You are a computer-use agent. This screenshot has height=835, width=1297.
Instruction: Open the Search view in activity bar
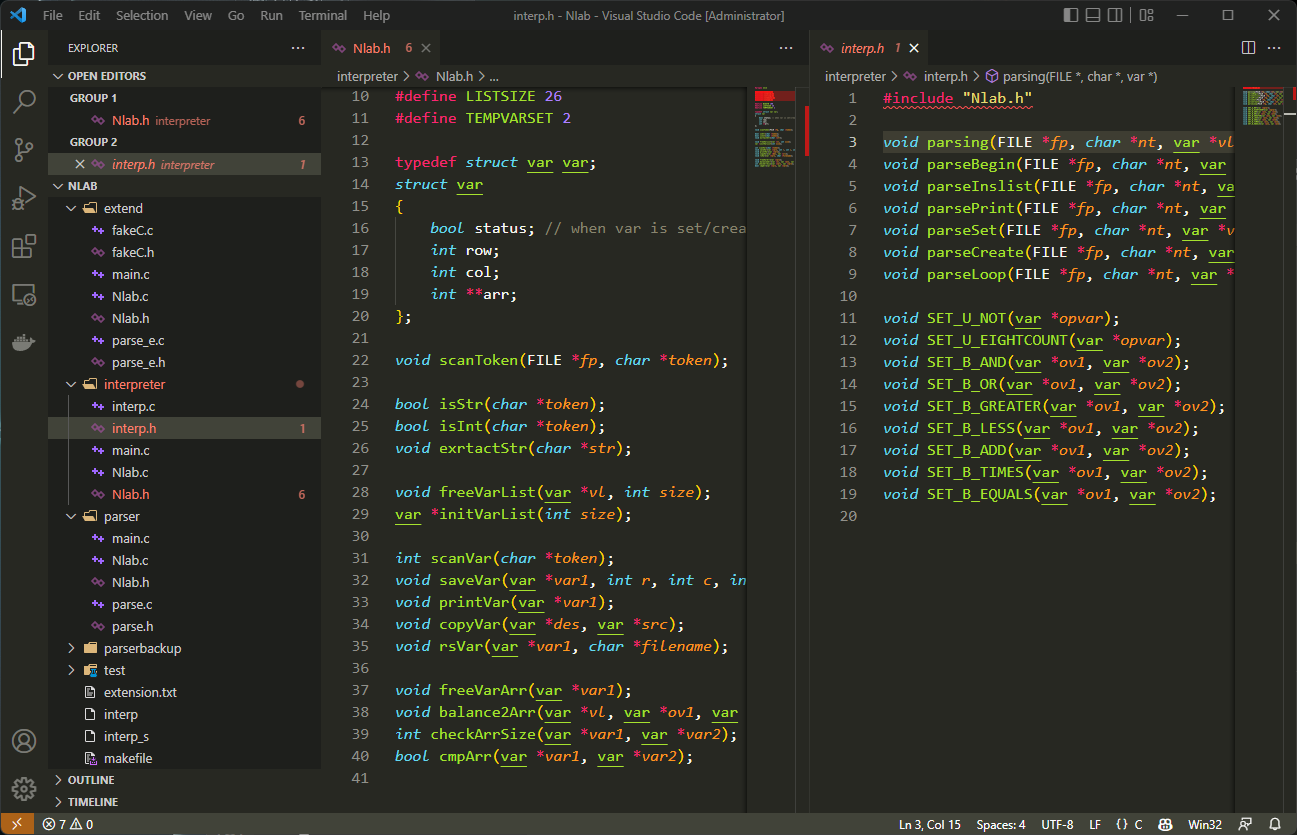(24, 101)
